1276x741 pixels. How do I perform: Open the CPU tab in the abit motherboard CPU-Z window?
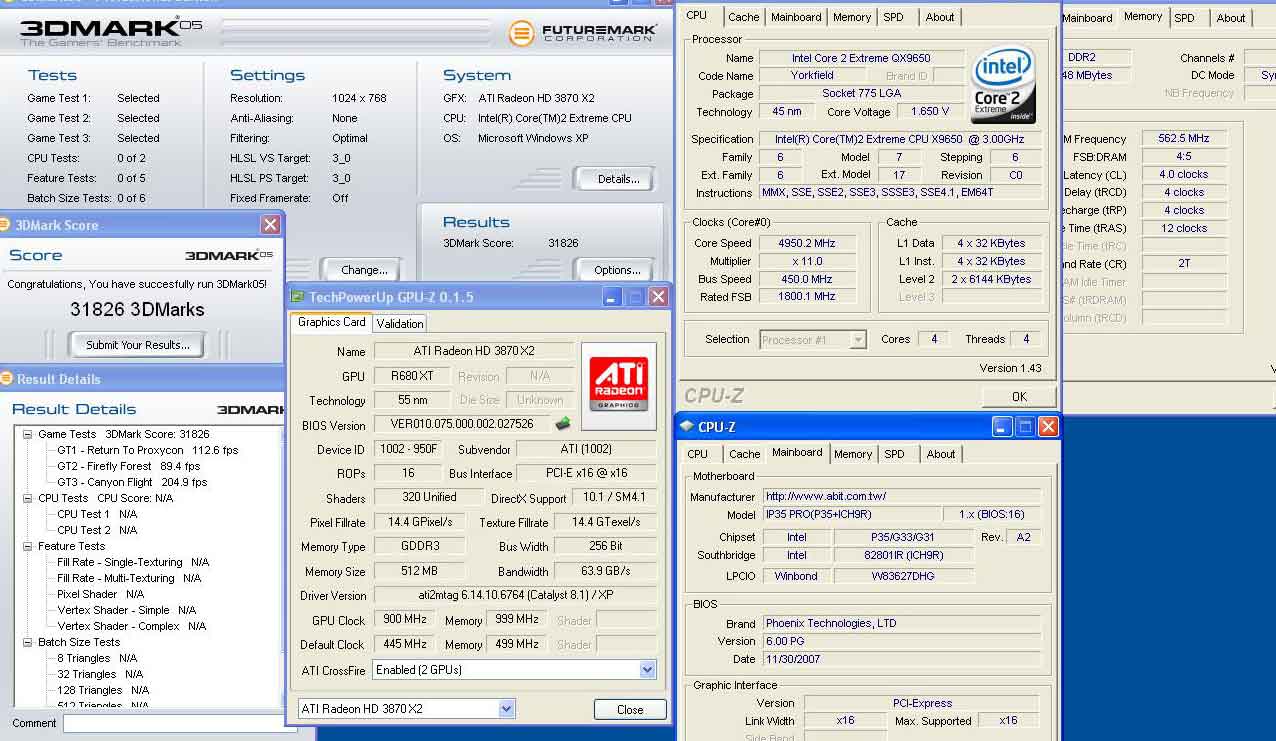697,454
